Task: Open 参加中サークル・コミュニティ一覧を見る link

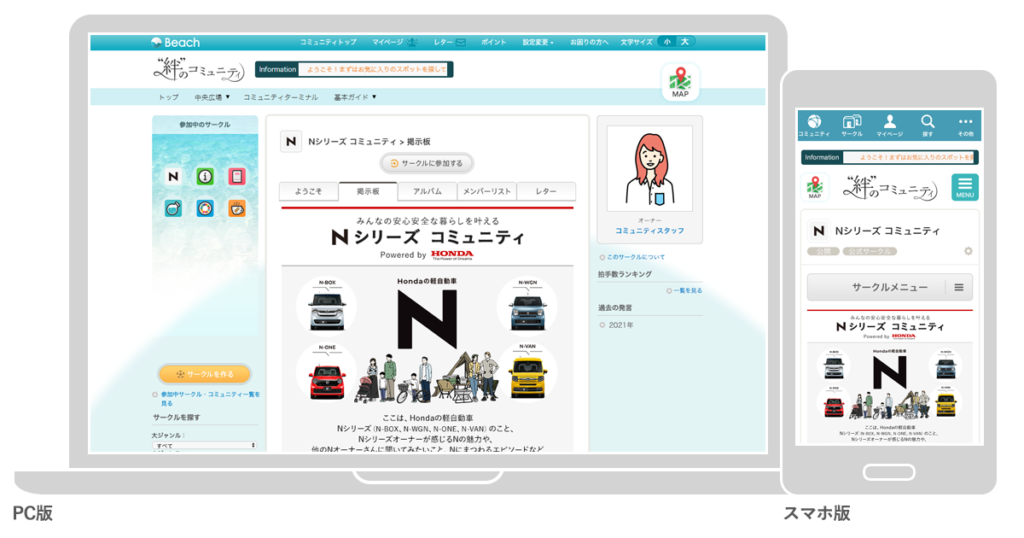Action: 209,398
